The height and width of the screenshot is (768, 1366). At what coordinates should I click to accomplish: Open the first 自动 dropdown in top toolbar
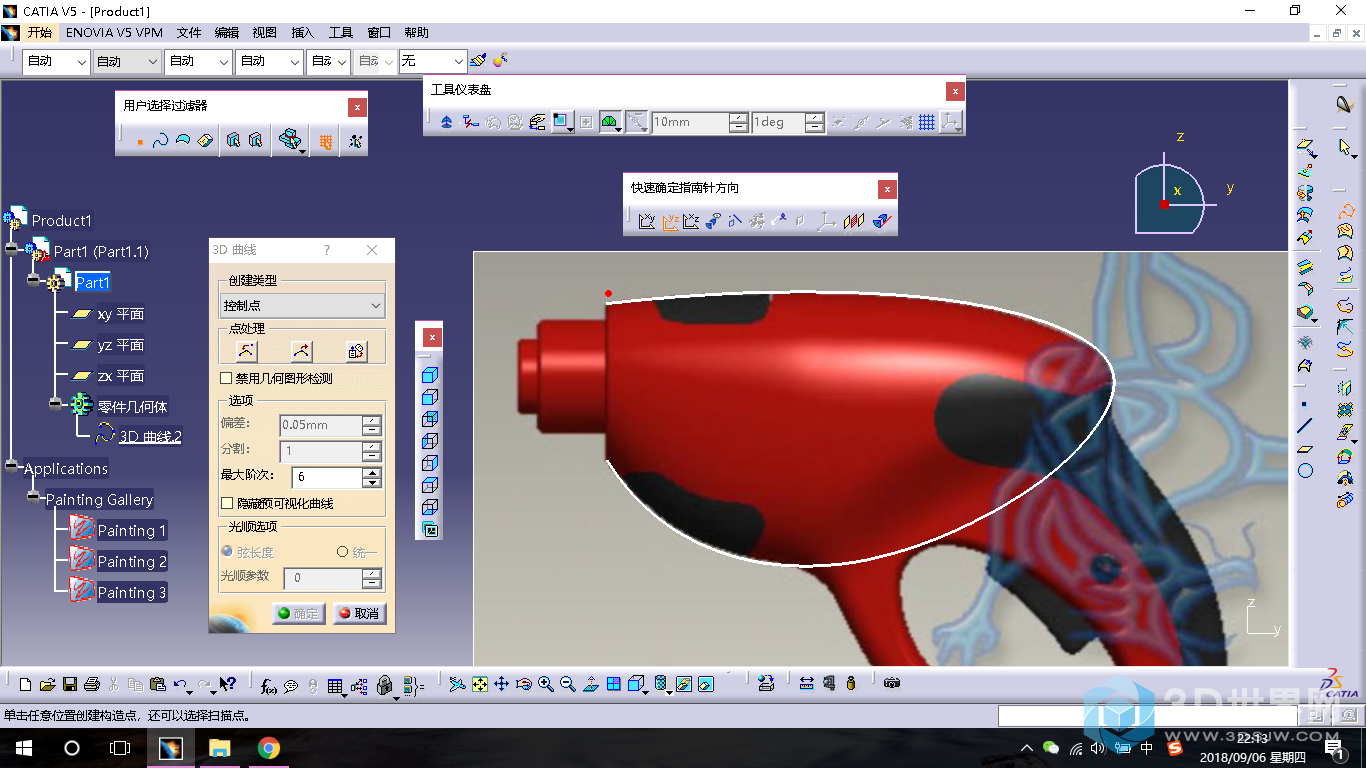(56, 61)
